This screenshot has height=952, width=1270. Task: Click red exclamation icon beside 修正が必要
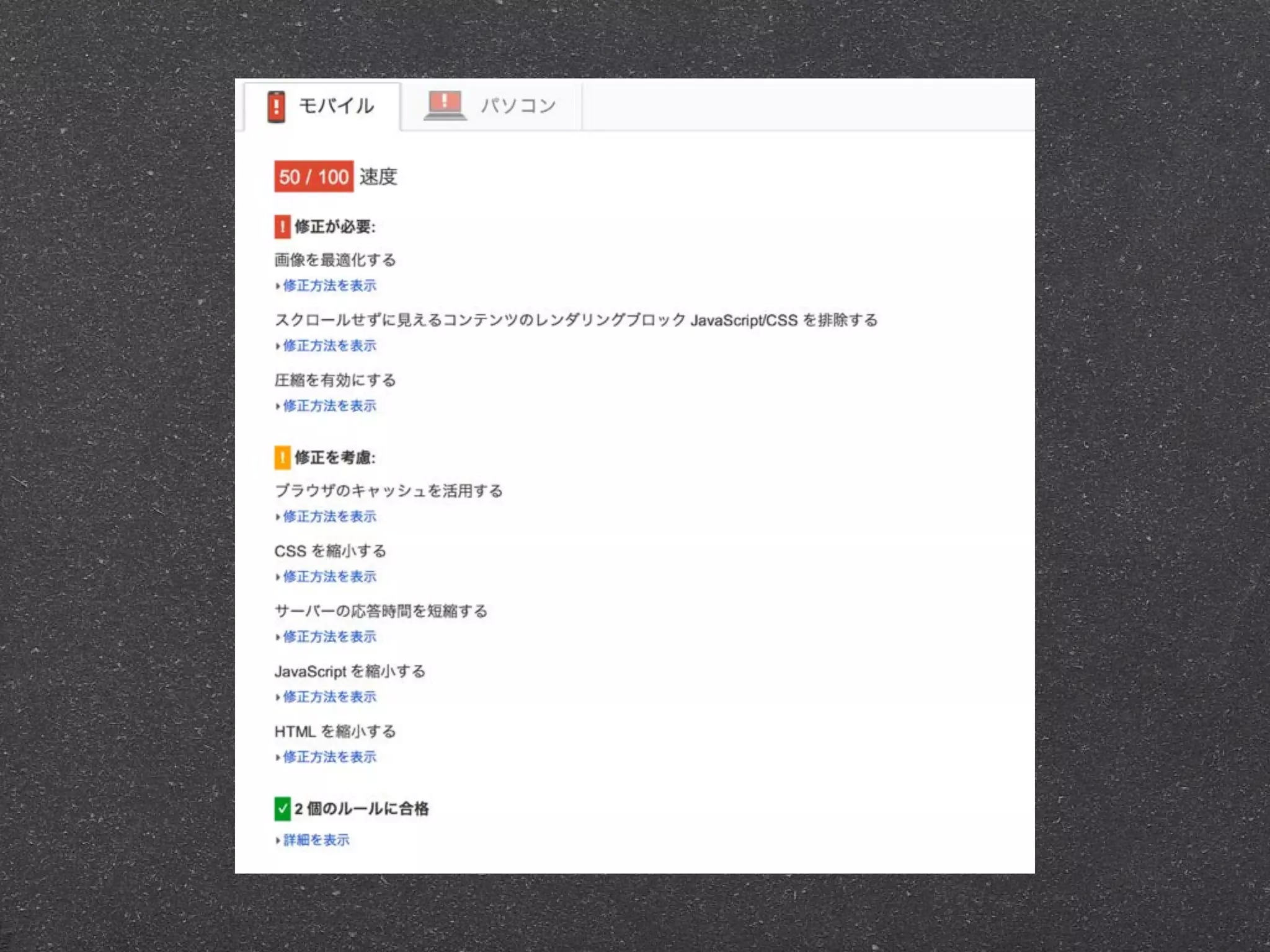coord(282,227)
